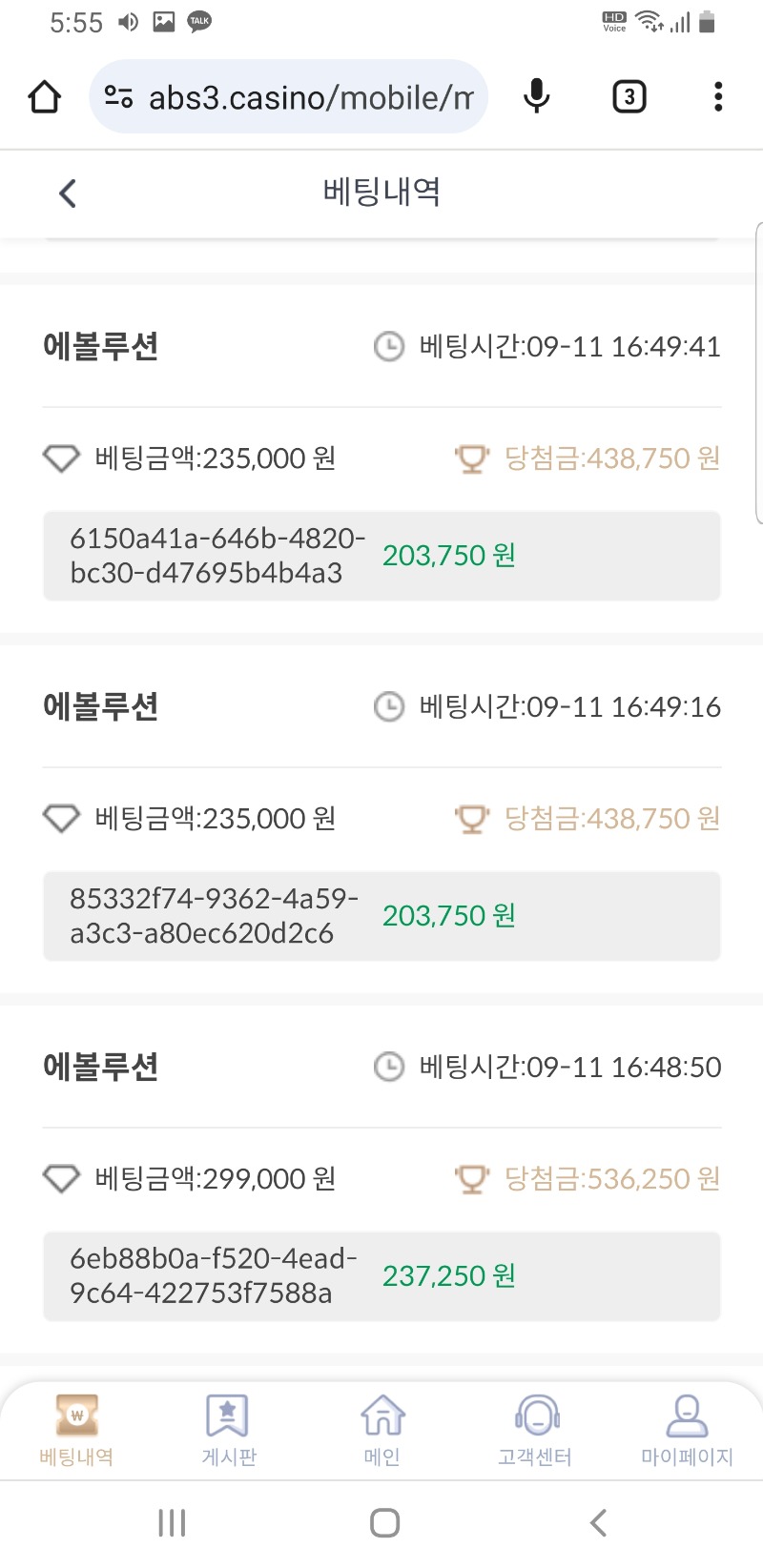Image resolution: width=763 pixels, height=1568 pixels.
Task: Tap the browser home icon
Action: [x=45, y=96]
